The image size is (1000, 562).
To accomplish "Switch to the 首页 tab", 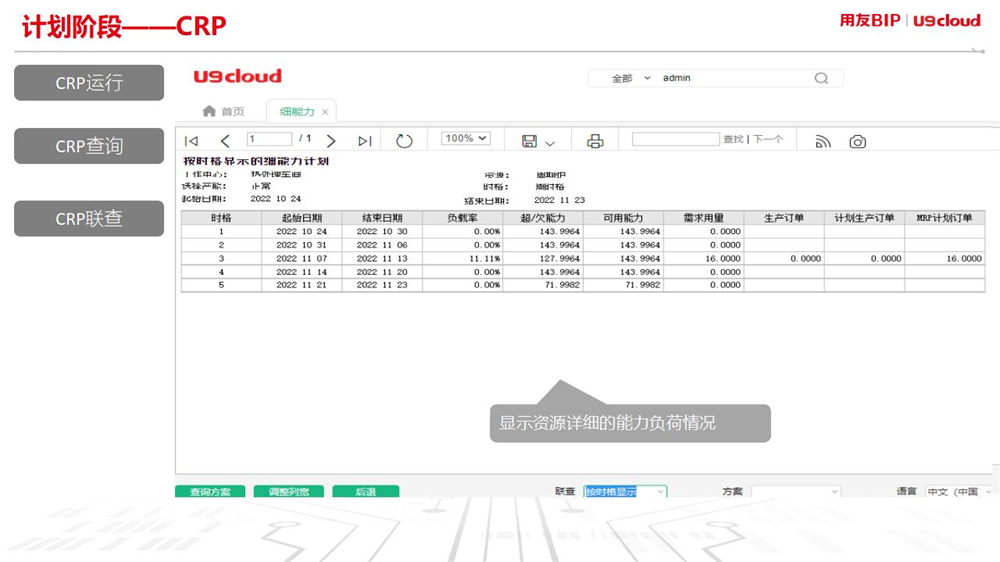I will [x=233, y=112].
